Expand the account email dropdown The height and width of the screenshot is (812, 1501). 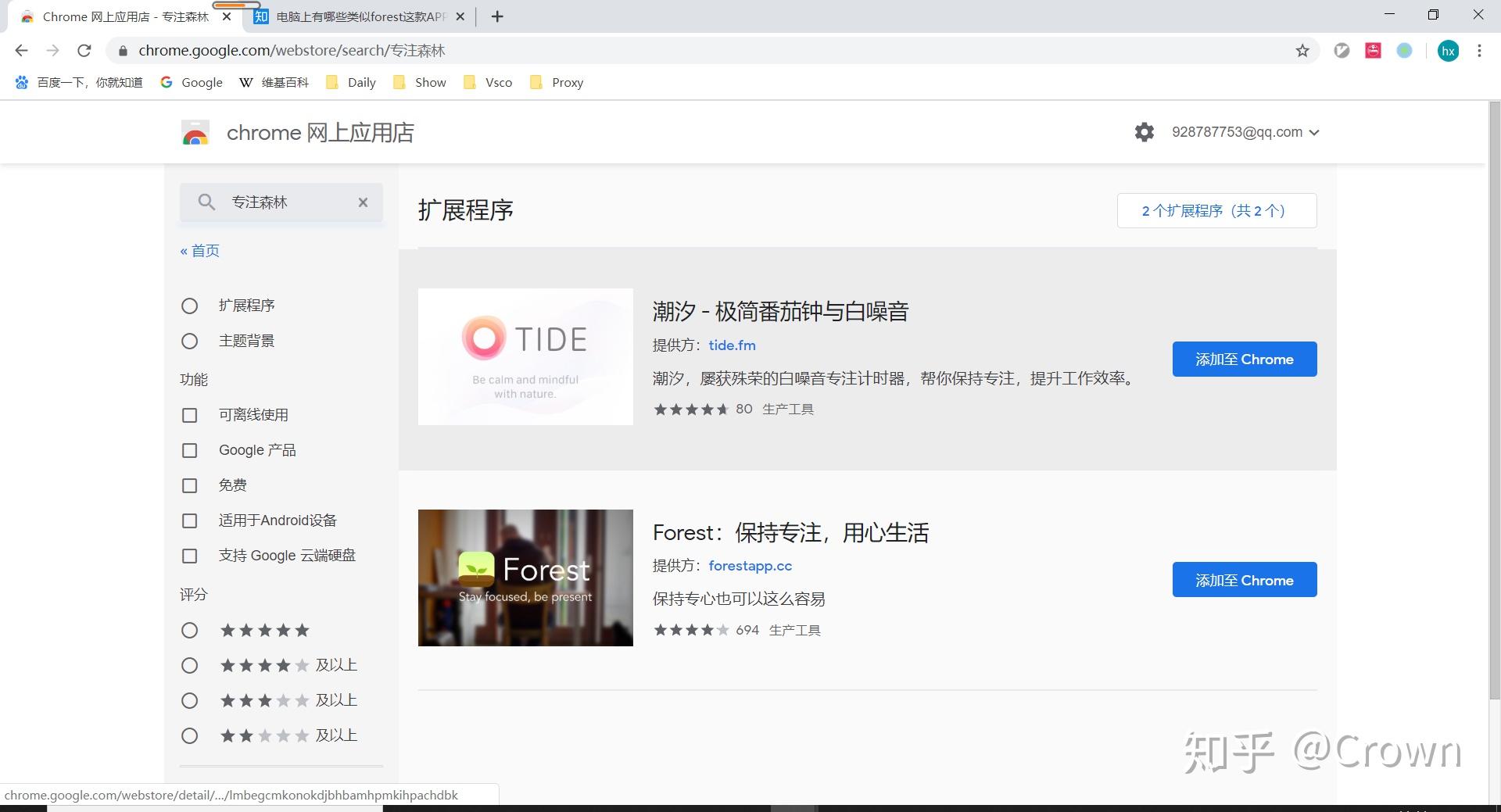click(x=1245, y=132)
